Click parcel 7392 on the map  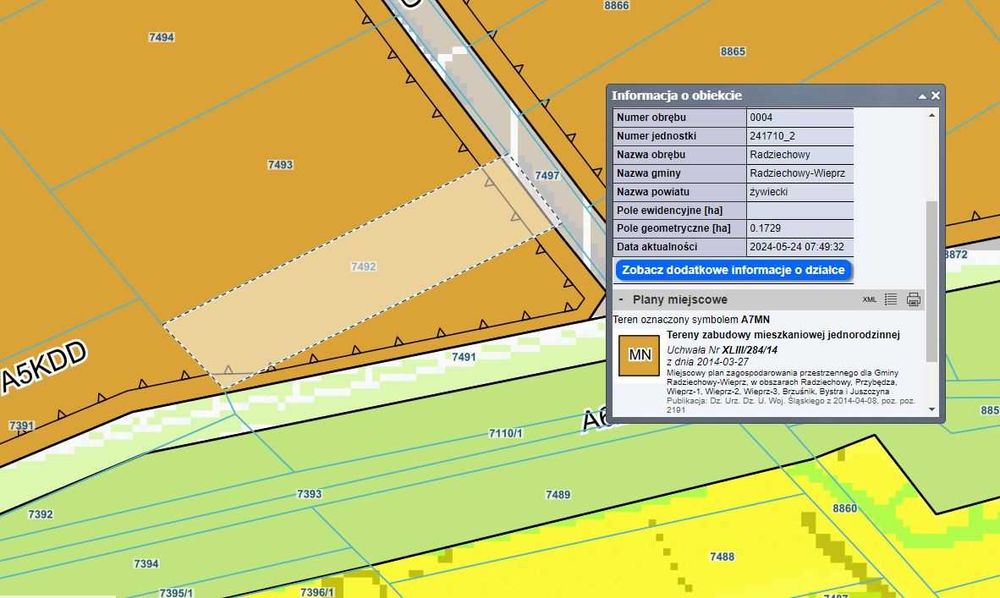click(x=40, y=514)
